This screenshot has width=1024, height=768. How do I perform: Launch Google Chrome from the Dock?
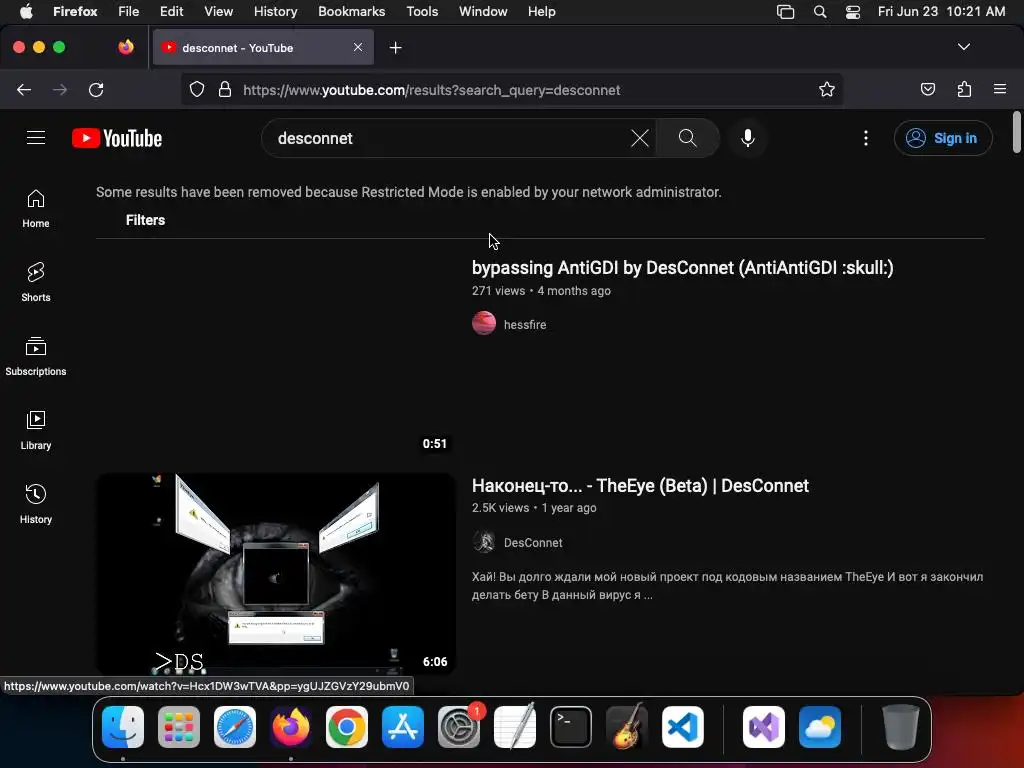(x=347, y=727)
